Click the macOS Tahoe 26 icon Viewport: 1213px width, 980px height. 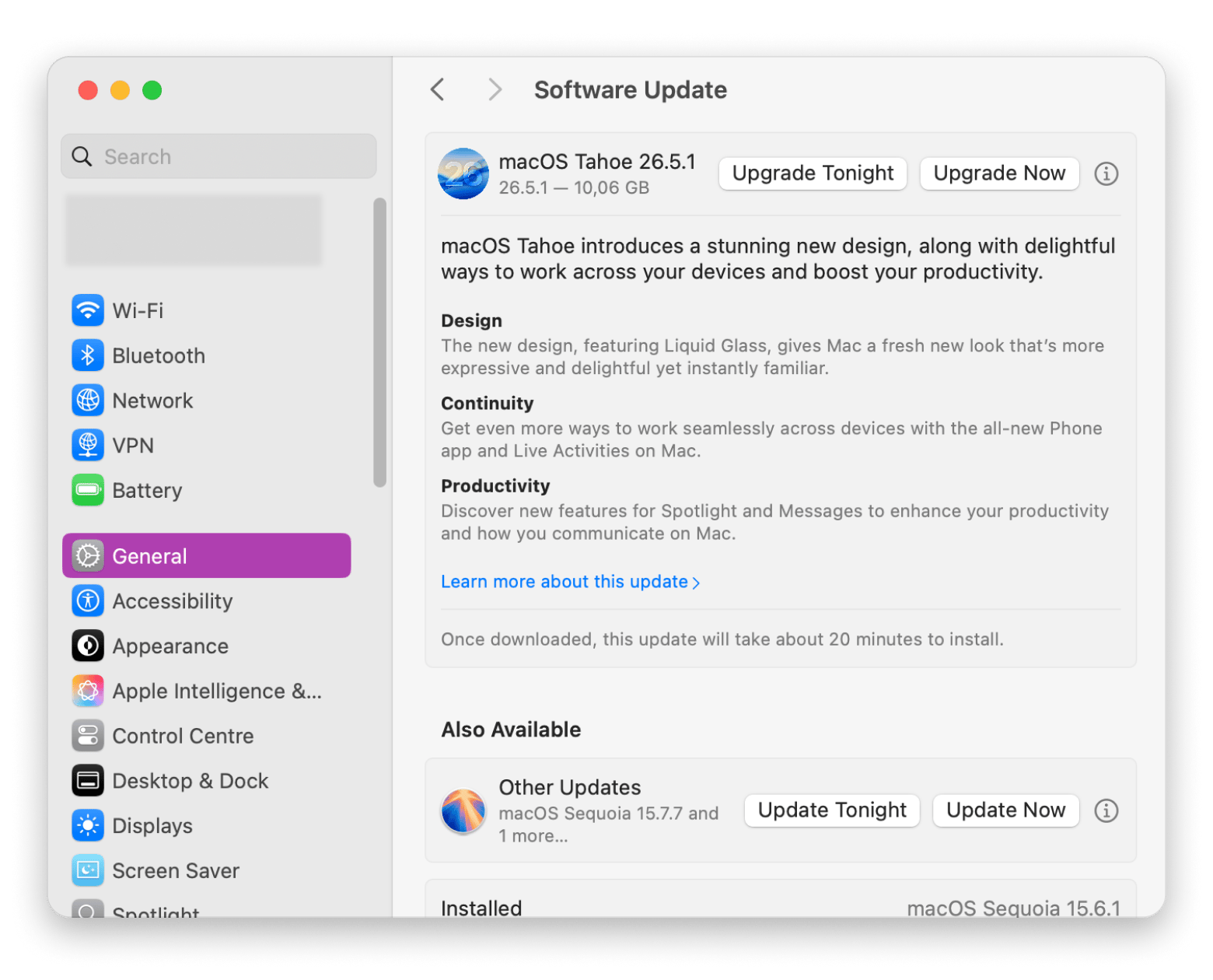pyautogui.click(x=463, y=173)
